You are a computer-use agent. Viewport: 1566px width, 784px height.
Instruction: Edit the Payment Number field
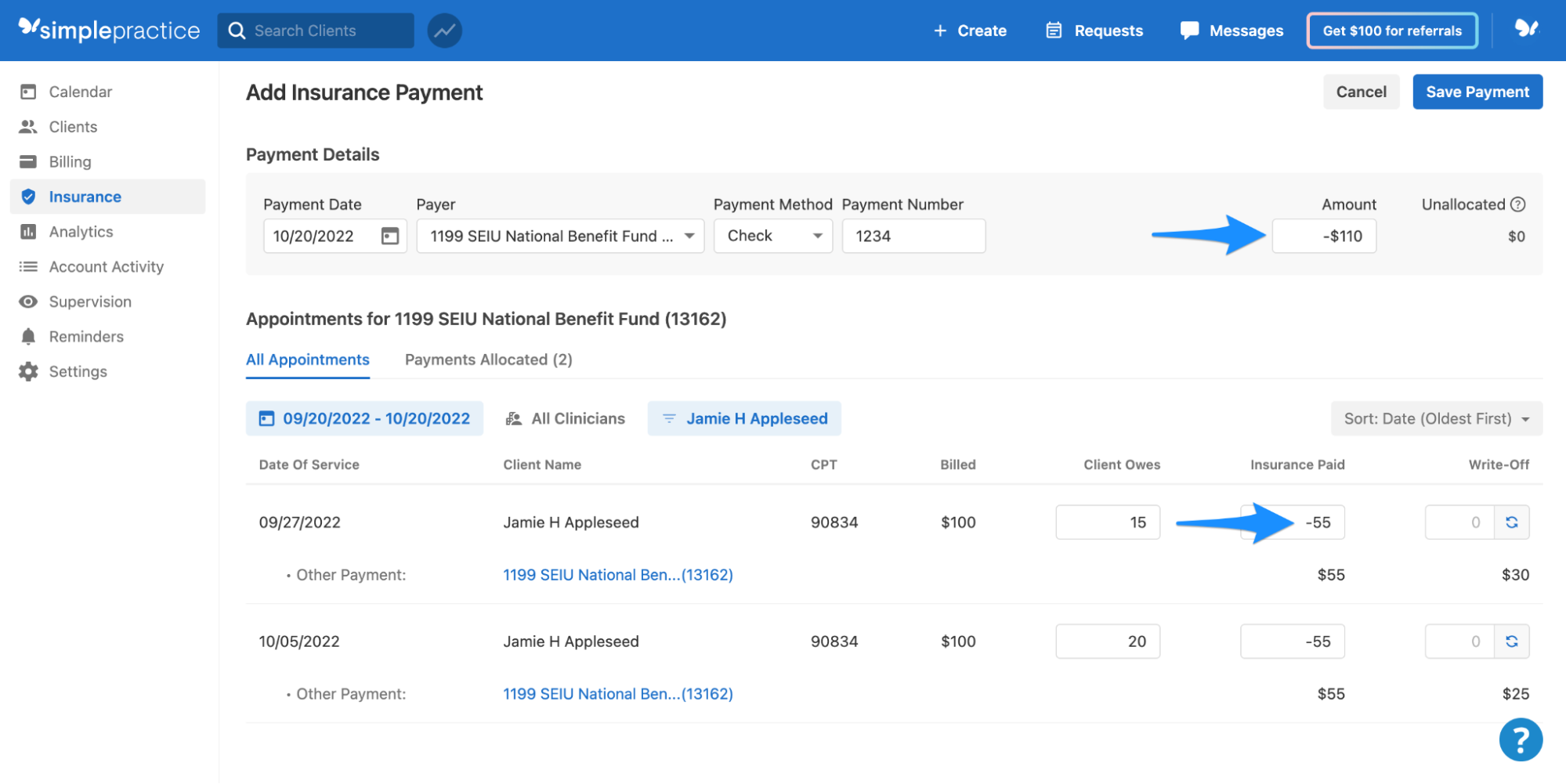pos(913,235)
